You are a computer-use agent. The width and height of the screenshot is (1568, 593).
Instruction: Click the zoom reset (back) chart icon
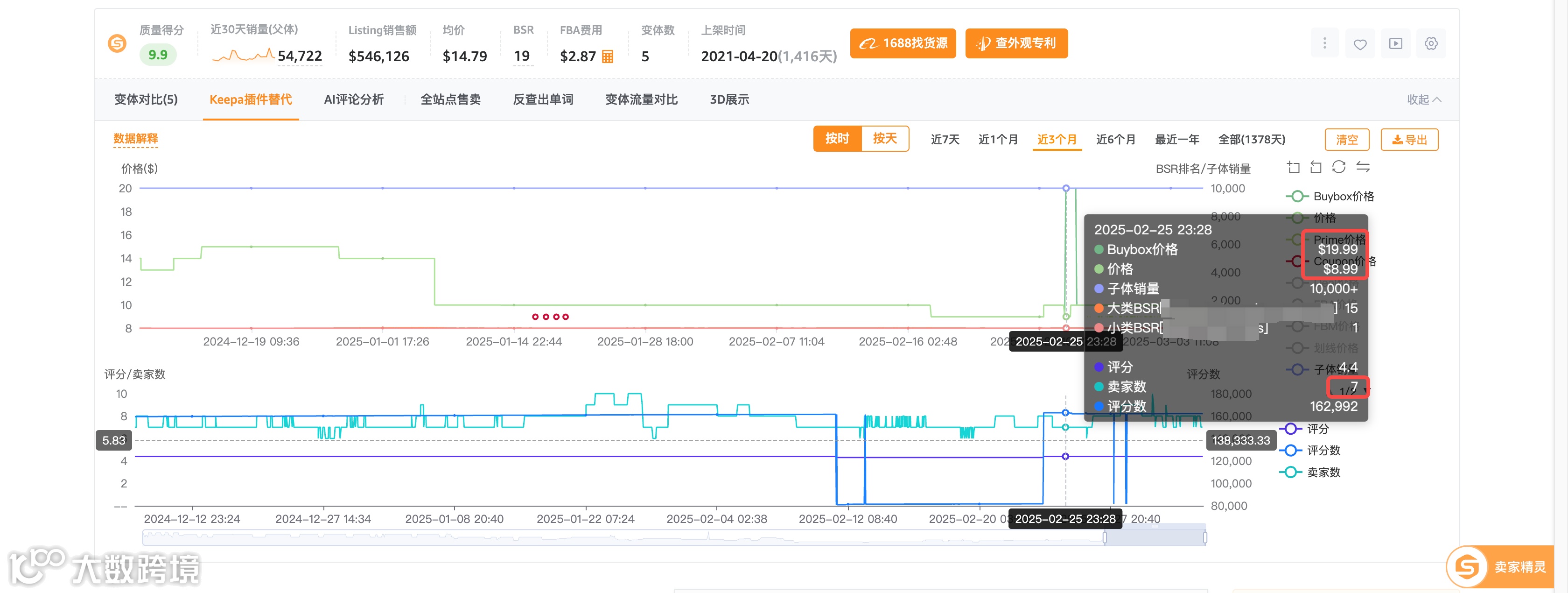click(1316, 168)
